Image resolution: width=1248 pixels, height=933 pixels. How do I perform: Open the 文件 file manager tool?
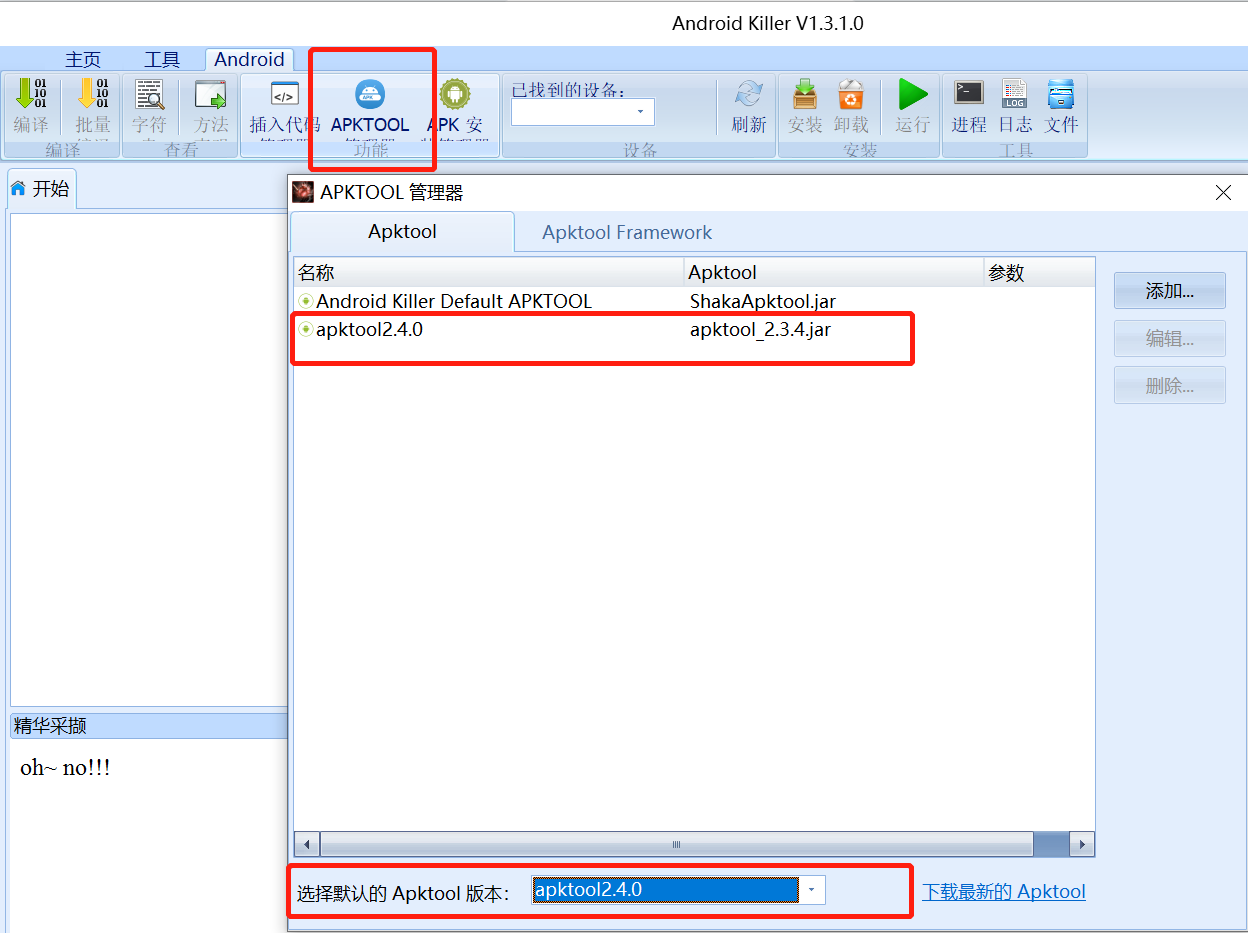[x=1061, y=94]
